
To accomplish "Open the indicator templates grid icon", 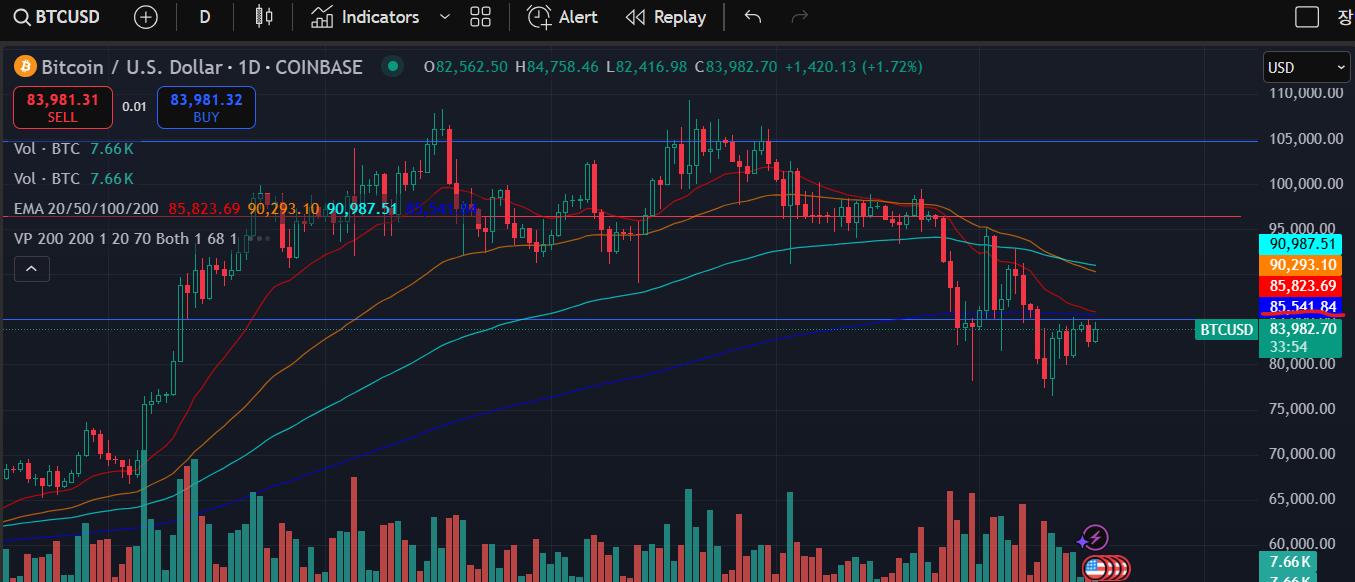I will [x=480, y=17].
